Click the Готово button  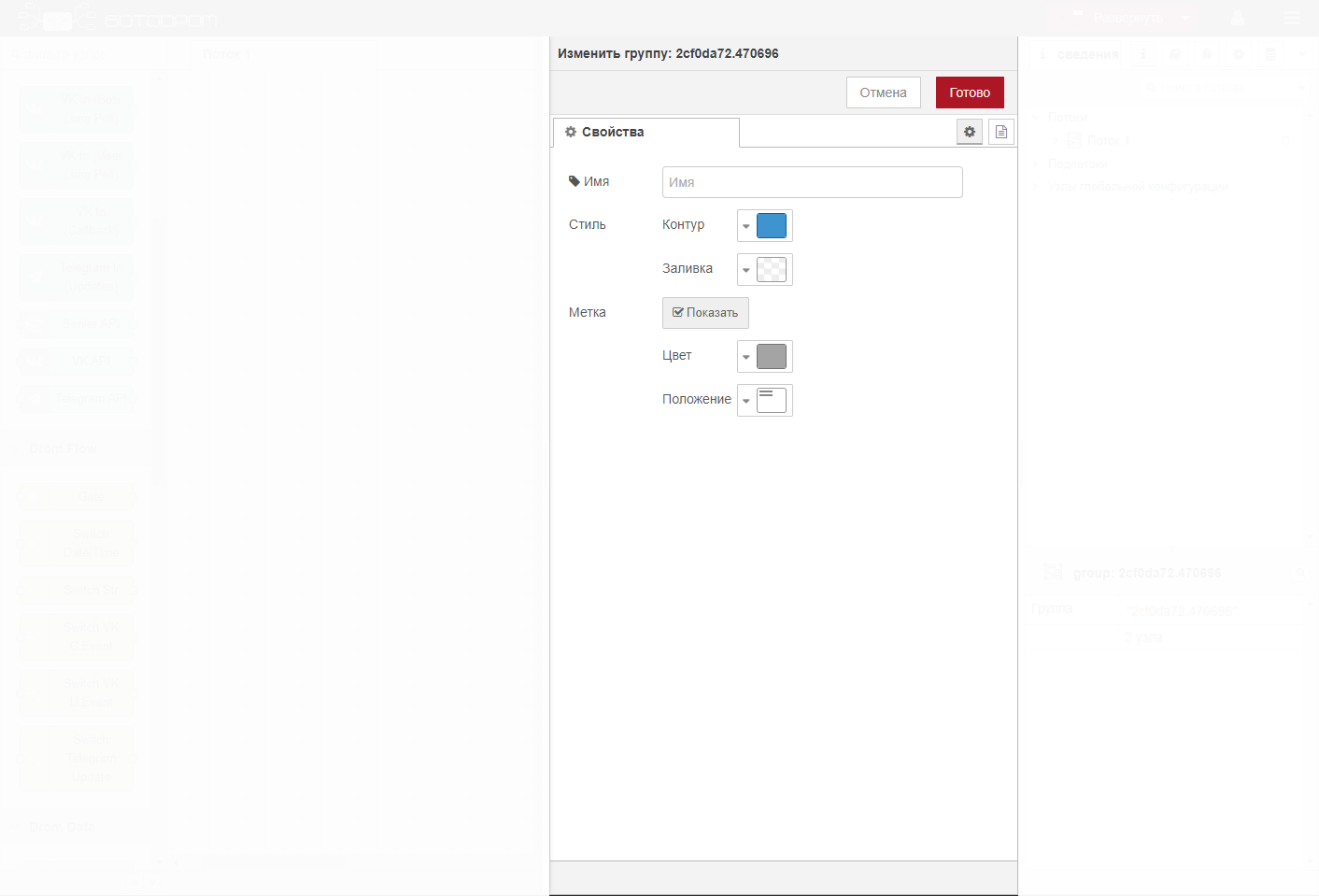click(970, 92)
